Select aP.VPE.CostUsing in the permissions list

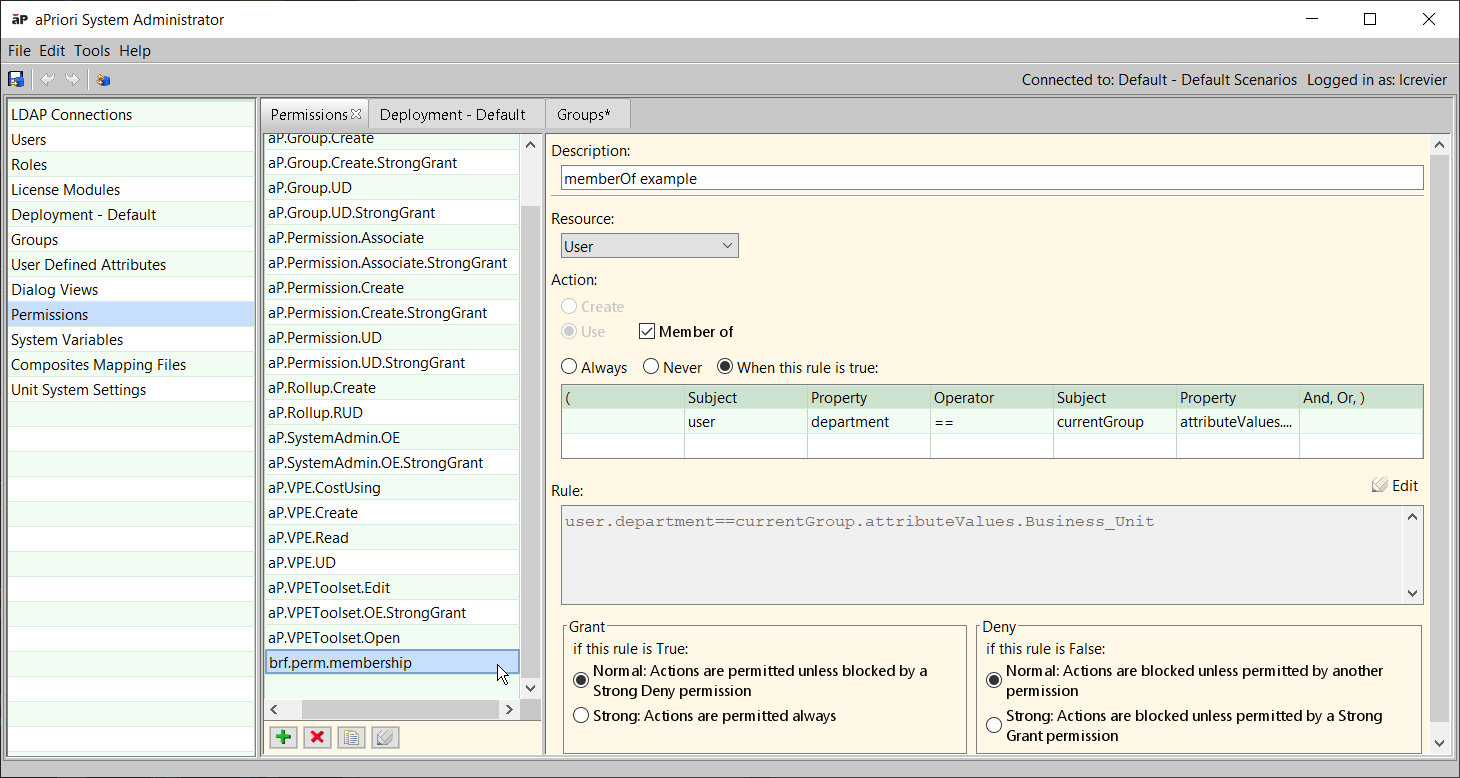point(324,488)
